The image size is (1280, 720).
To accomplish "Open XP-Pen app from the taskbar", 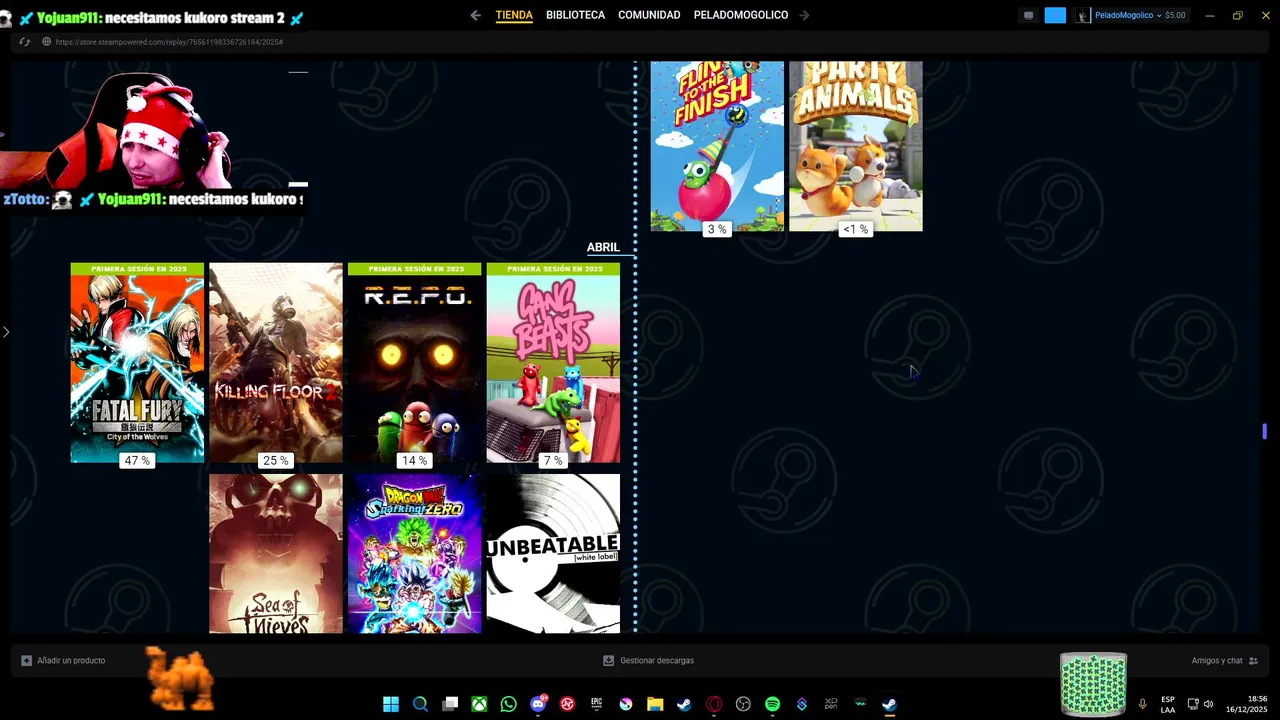I will [x=831, y=704].
